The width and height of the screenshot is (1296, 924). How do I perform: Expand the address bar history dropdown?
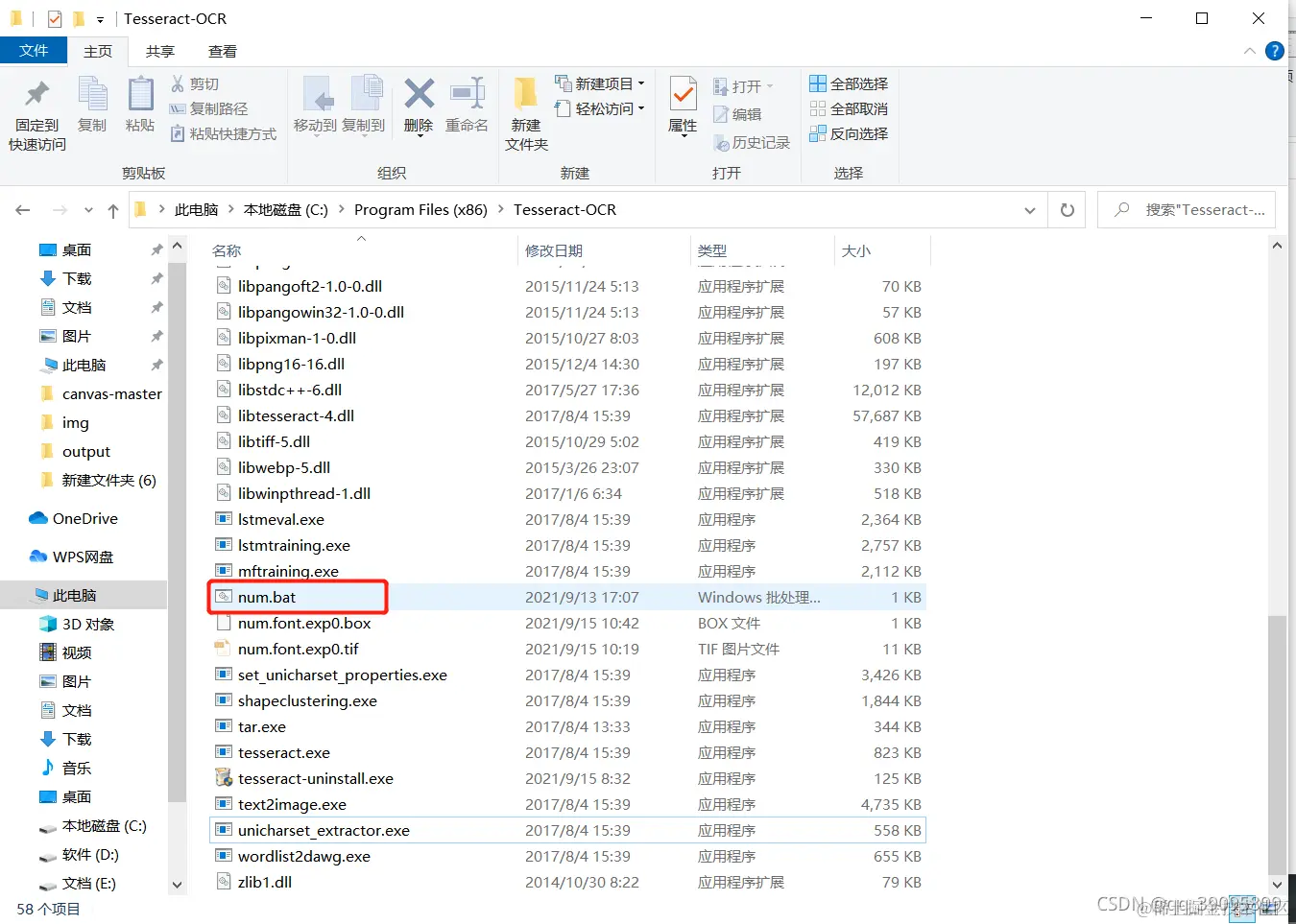click(1030, 210)
